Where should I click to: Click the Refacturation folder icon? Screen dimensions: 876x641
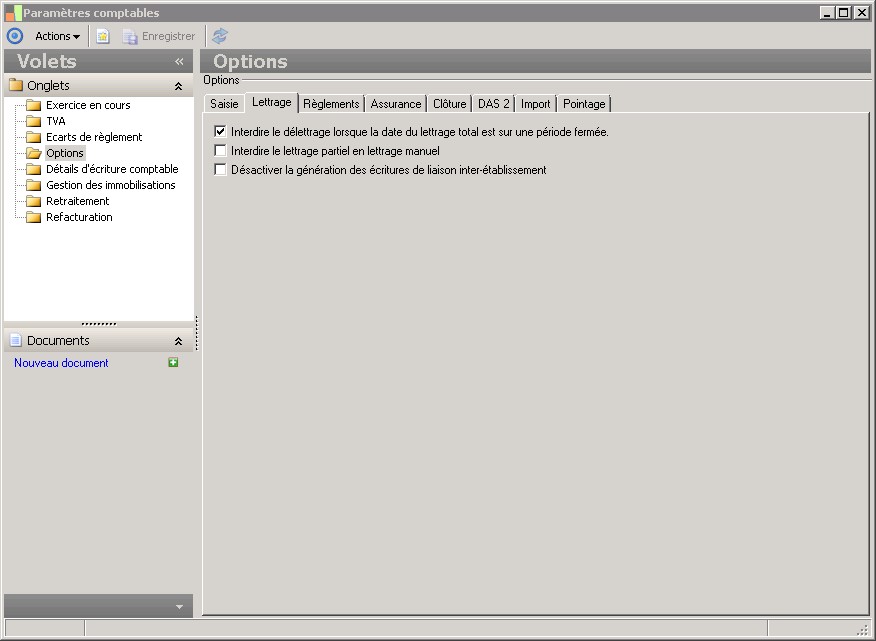click(34, 217)
